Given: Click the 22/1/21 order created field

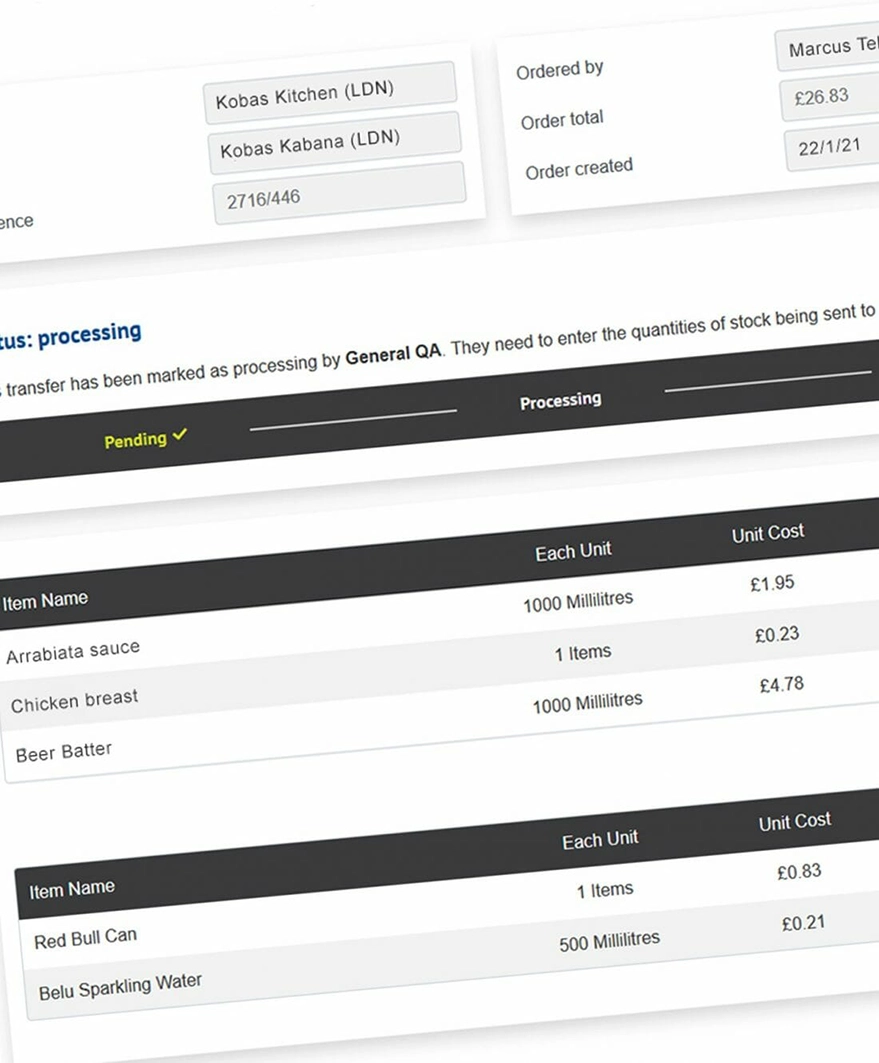Looking at the screenshot, I should (x=832, y=146).
